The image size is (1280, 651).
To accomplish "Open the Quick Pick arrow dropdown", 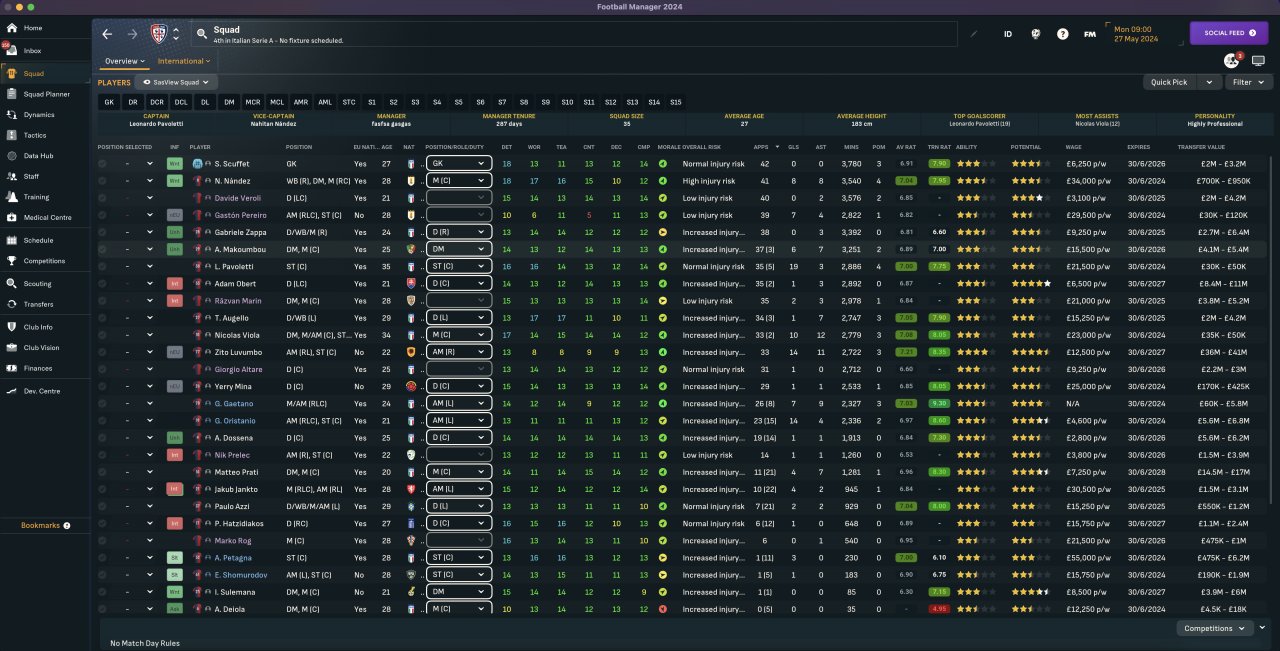I will coord(1209,82).
